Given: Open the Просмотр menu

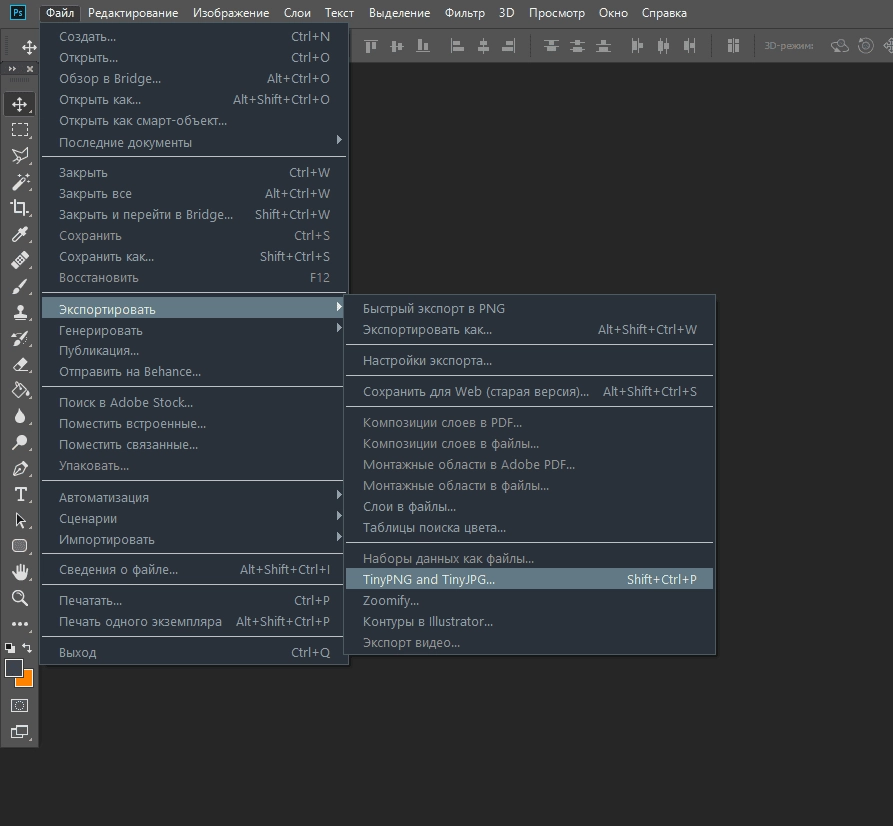Looking at the screenshot, I should pos(556,13).
